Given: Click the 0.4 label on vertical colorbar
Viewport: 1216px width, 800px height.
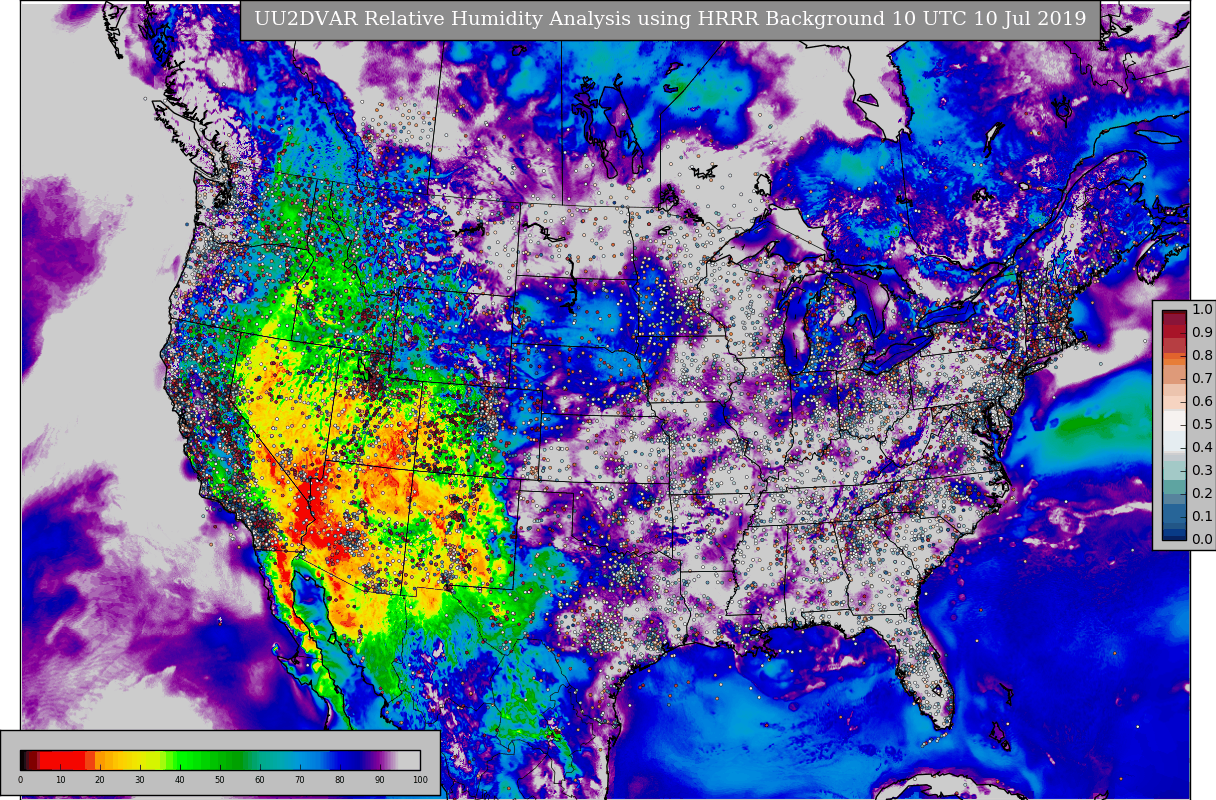Looking at the screenshot, I should pos(1202,448).
